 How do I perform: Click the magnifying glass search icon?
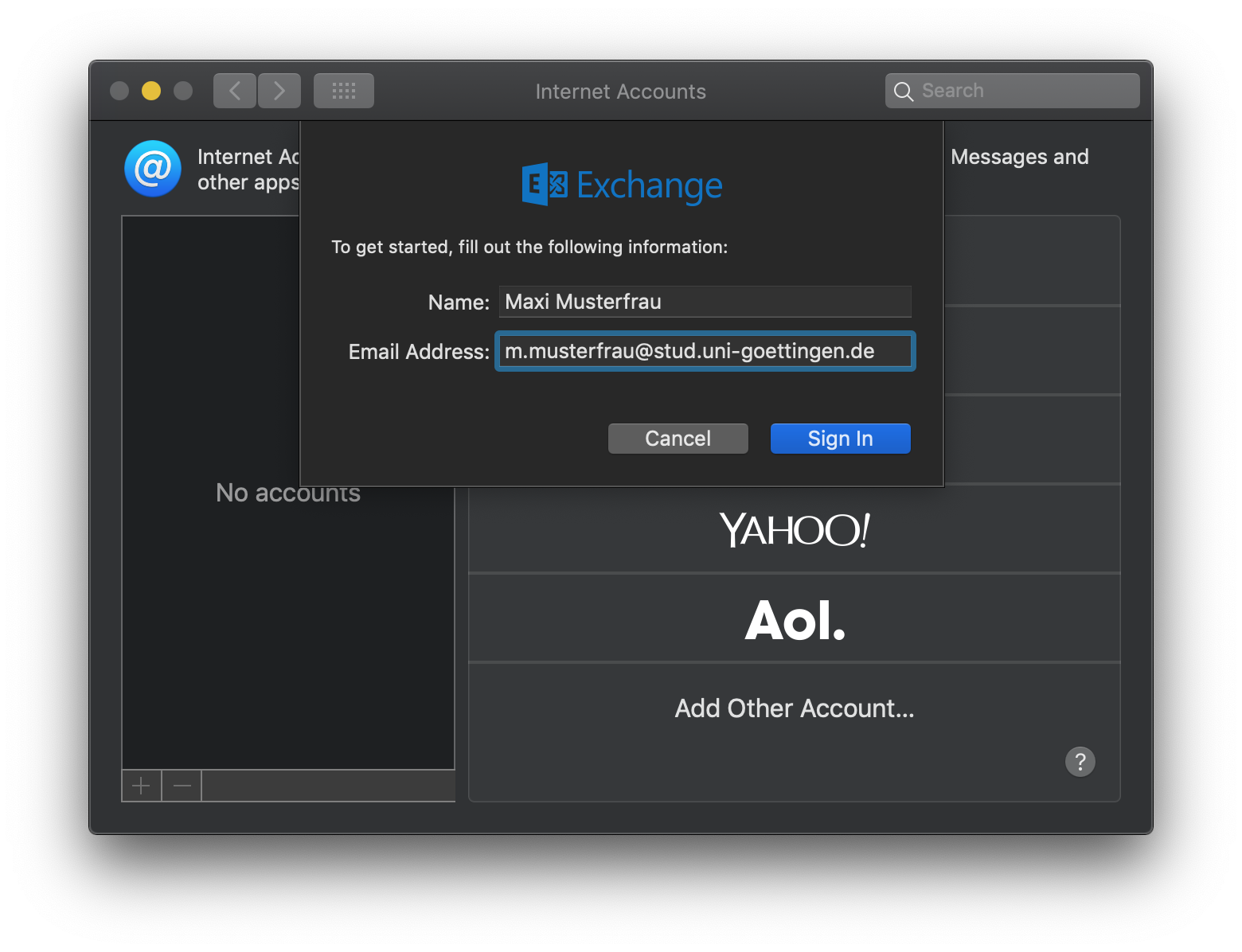tap(904, 92)
